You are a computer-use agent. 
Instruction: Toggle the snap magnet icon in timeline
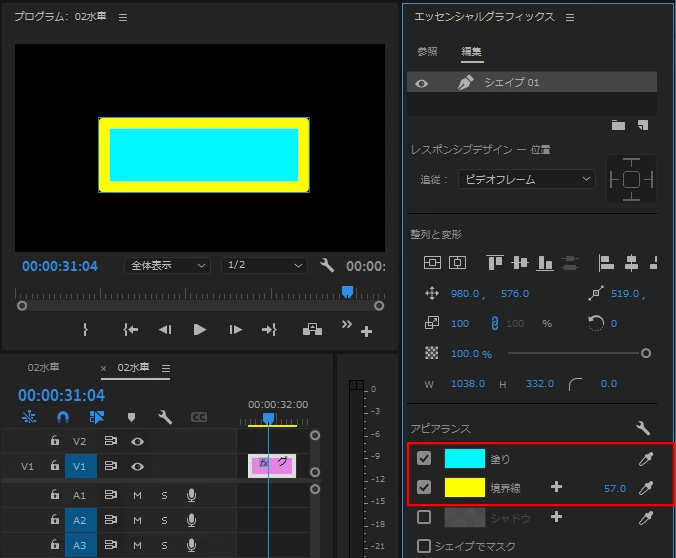tap(63, 417)
